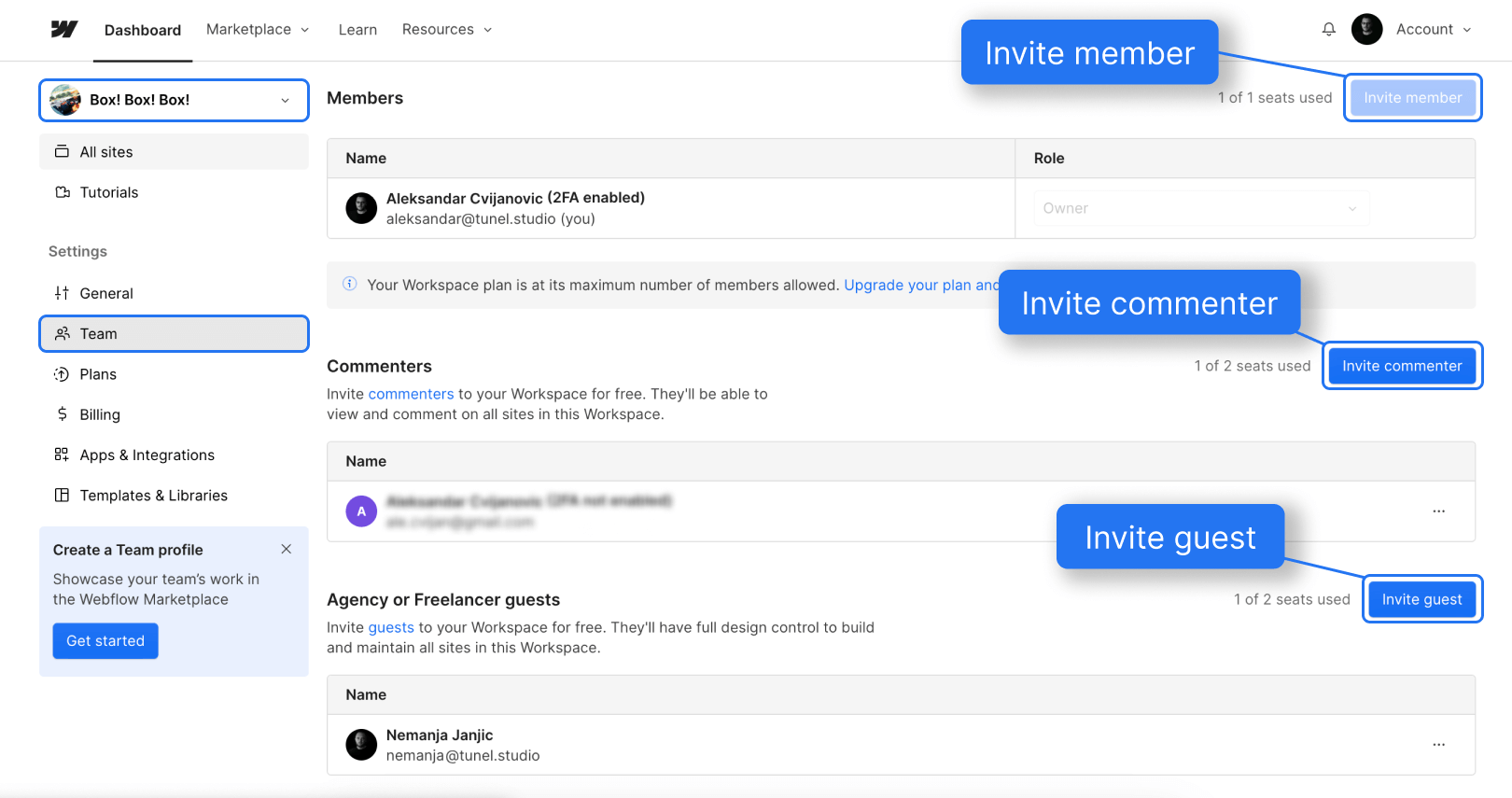Dismiss the Create a Team profile card

(x=286, y=549)
